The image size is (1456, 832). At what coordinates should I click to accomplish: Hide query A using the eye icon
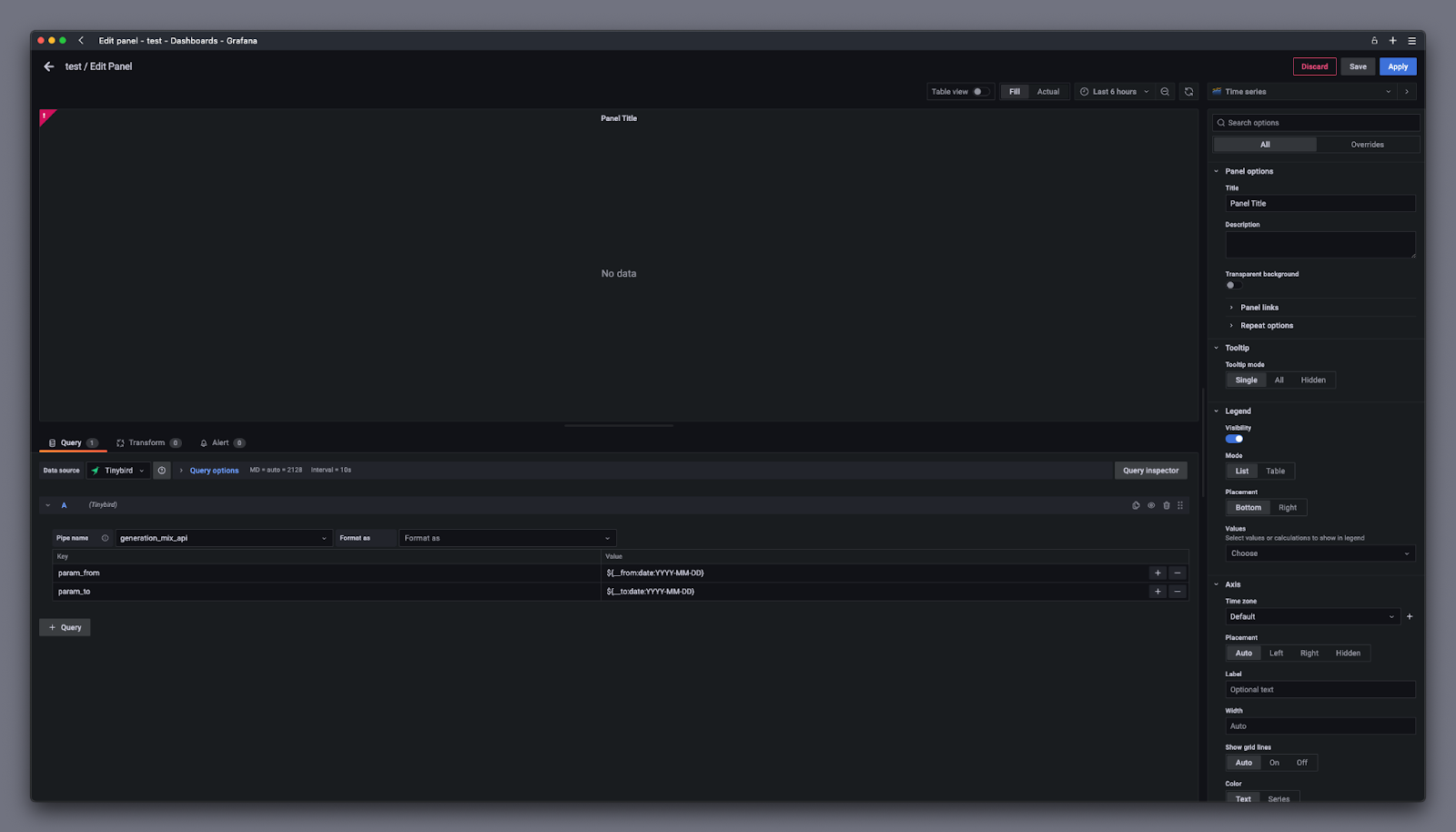[x=1151, y=505]
